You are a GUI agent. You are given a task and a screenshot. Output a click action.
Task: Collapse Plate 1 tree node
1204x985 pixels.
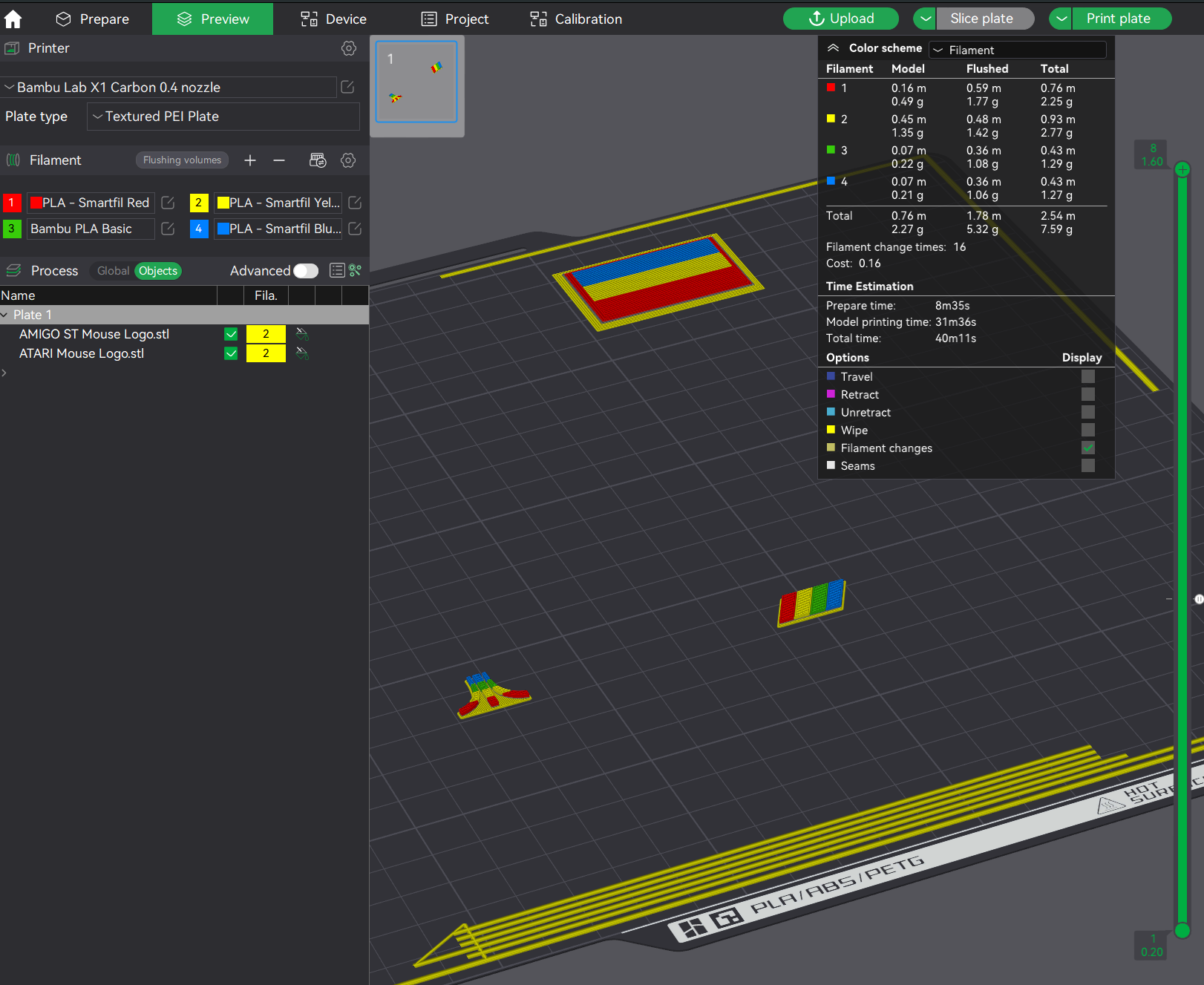coord(4,315)
